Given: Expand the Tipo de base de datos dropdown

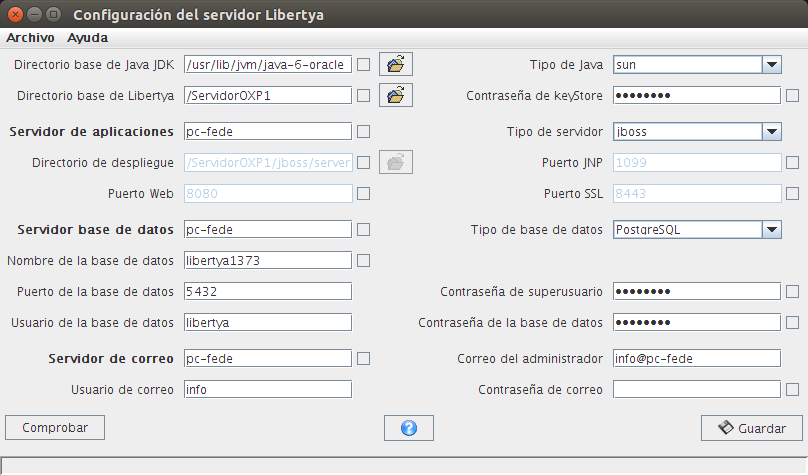Looking at the screenshot, I should [771, 230].
